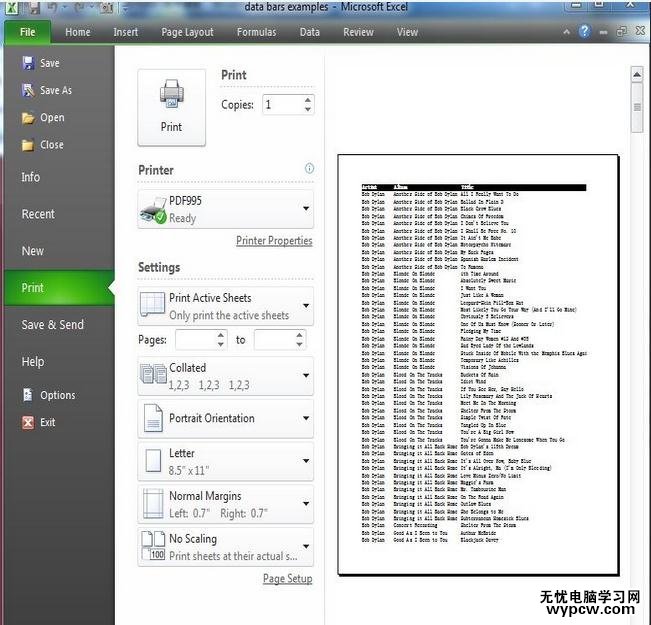The width and height of the screenshot is (651, 625).
Task: Expand the Normal Margins dropdown
Action: 306,504
